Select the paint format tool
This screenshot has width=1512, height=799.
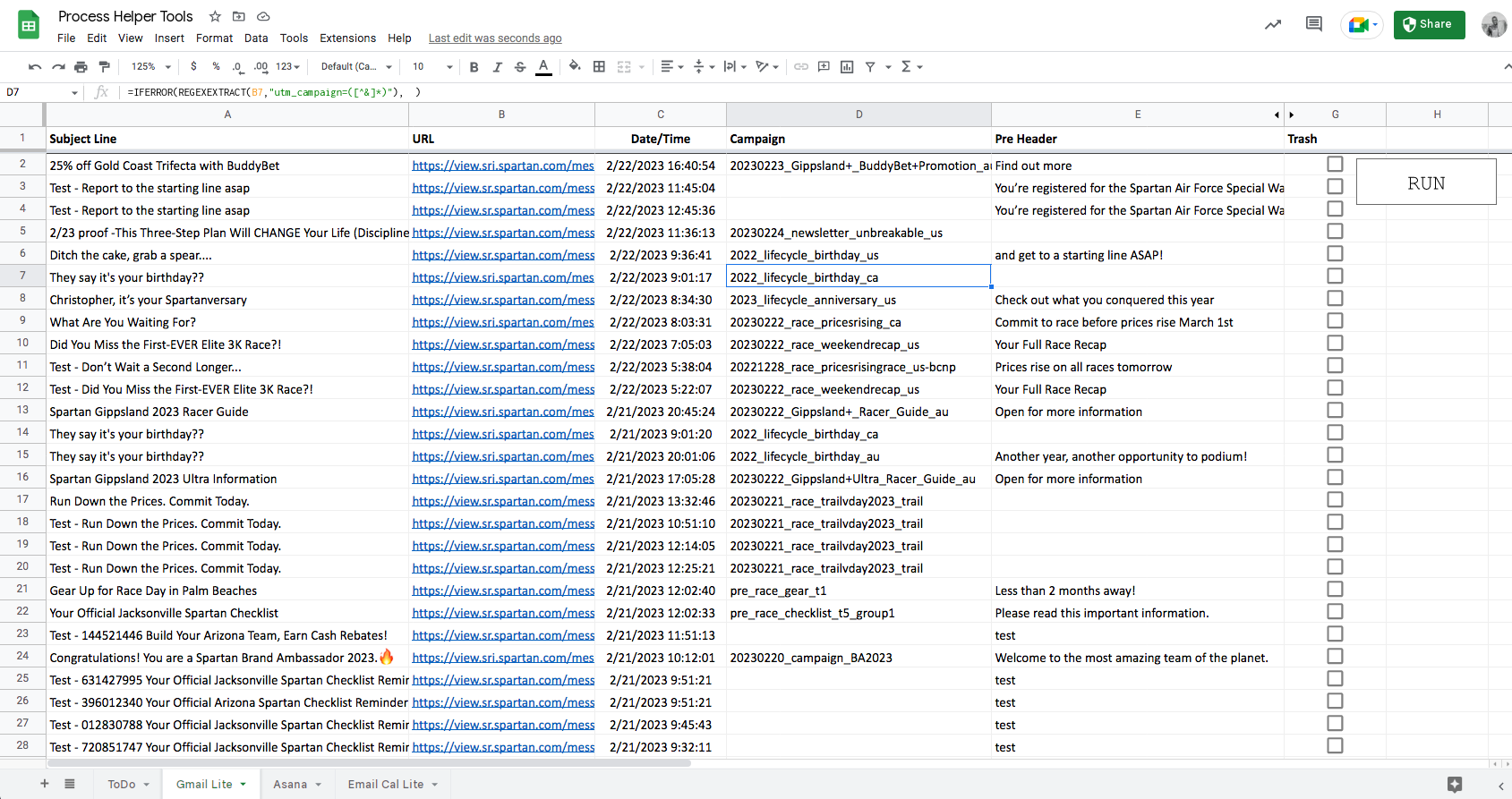104,67
